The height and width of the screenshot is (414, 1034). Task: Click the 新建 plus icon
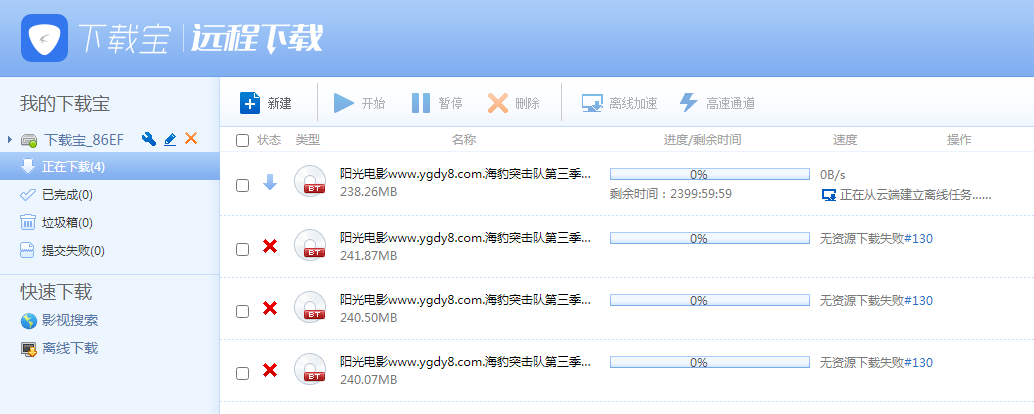click(x=250, y=103)
